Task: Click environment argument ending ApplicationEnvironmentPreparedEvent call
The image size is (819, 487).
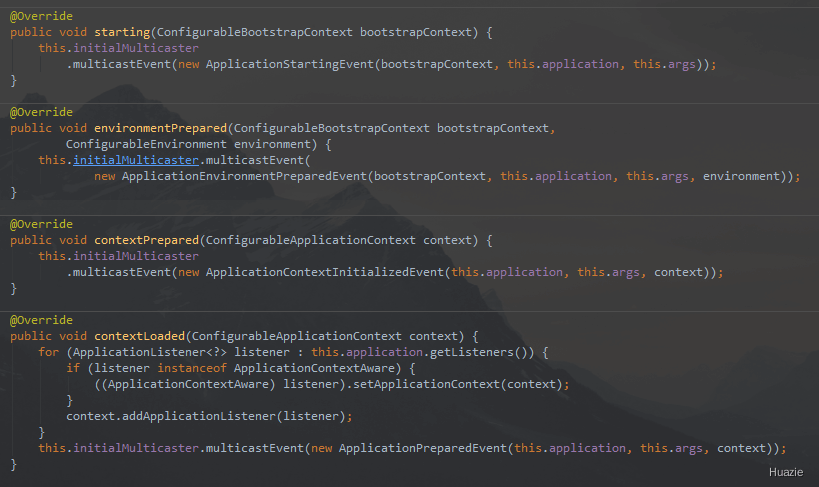Action: (741, 177)
